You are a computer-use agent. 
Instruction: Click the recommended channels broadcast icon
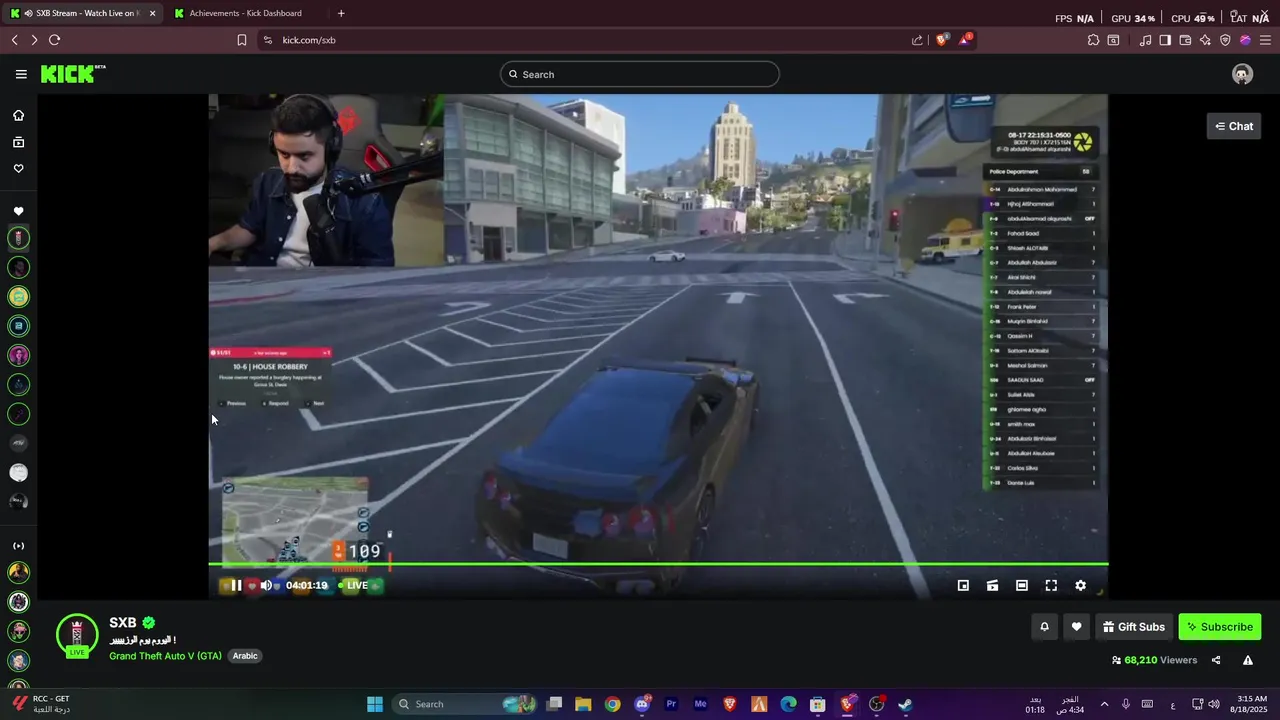18,546
